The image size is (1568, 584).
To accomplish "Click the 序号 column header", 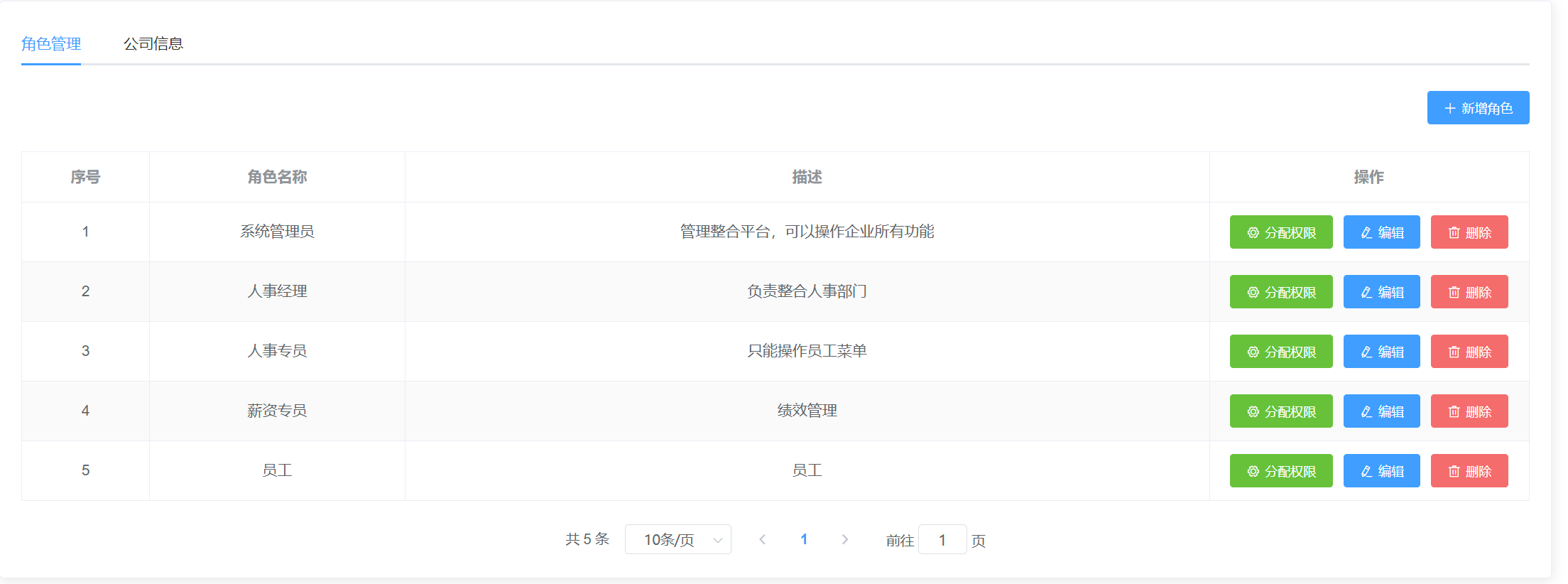I will (x=85, y=177).
